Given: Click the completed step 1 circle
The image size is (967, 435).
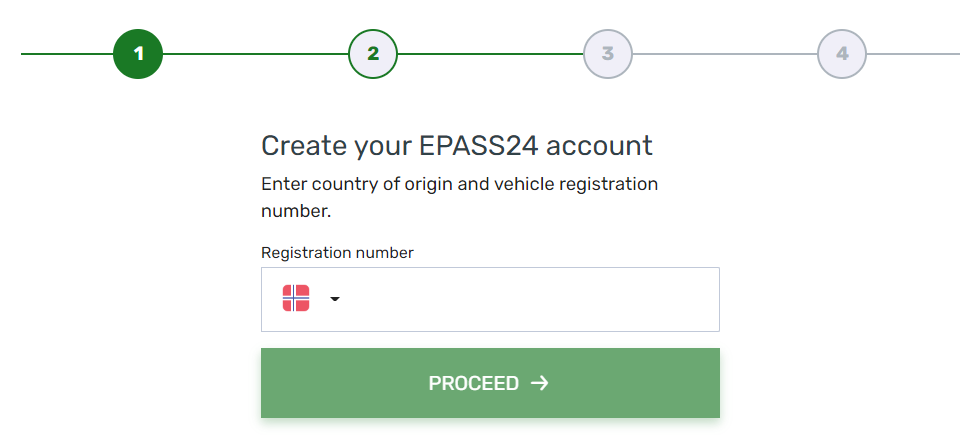Looking at the screenshot, I should (x=138, y=54).
